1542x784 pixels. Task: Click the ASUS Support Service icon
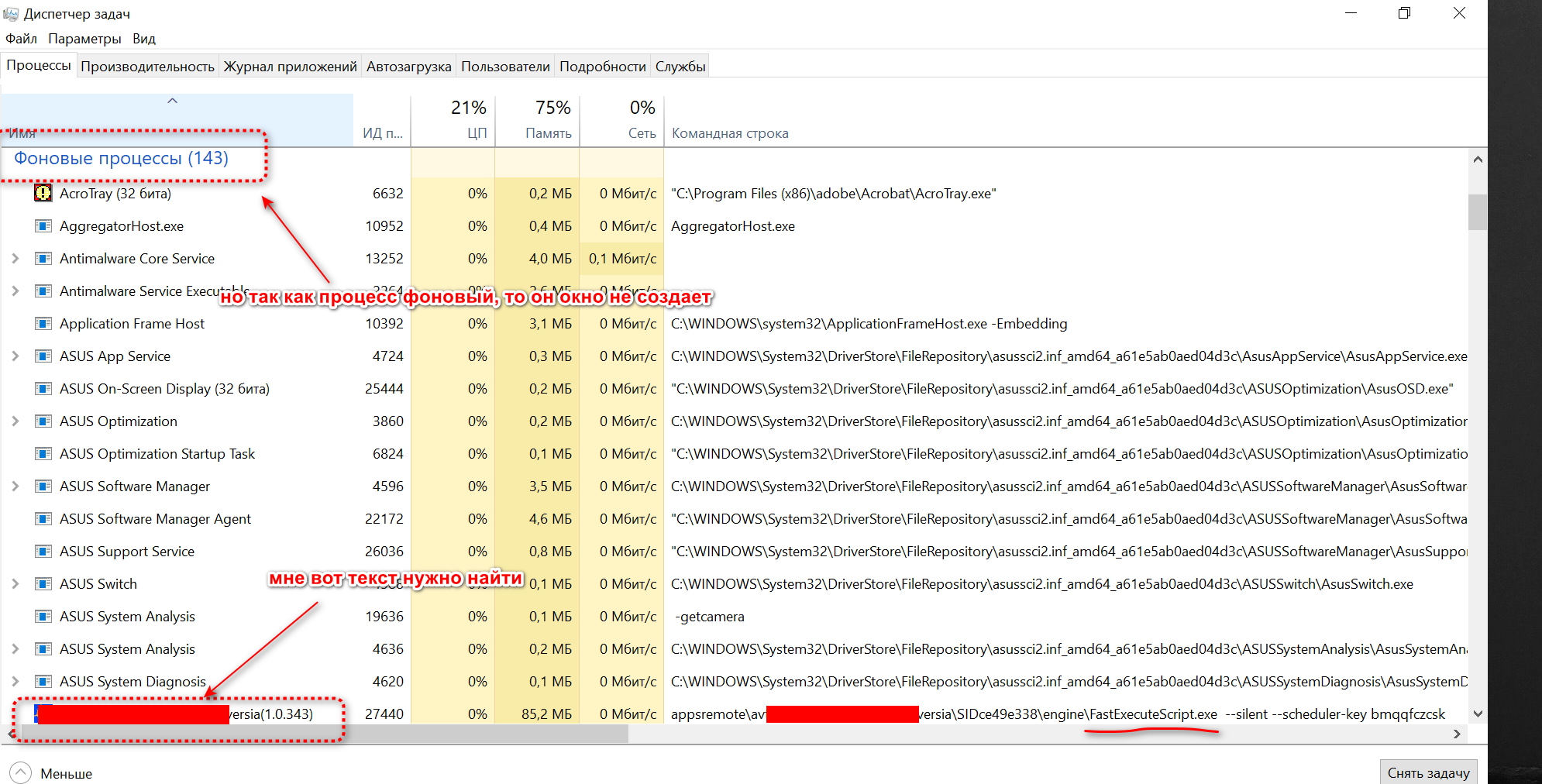43,552
